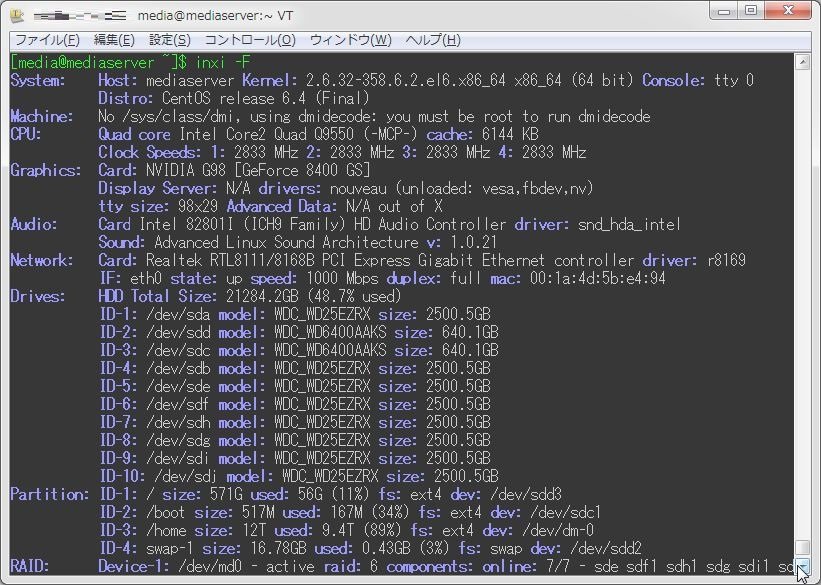This screenshot has height=585, width=821.
Task: Click the '1000 Mbps' speed value
Action: pos(342,279)
